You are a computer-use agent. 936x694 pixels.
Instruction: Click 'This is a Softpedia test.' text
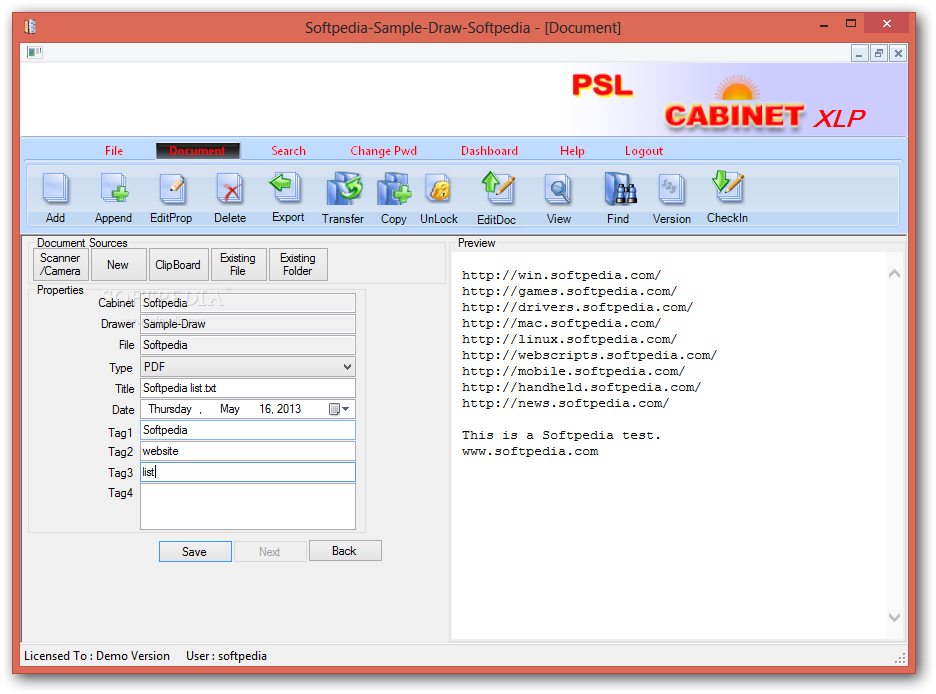(x=561, y=436)
